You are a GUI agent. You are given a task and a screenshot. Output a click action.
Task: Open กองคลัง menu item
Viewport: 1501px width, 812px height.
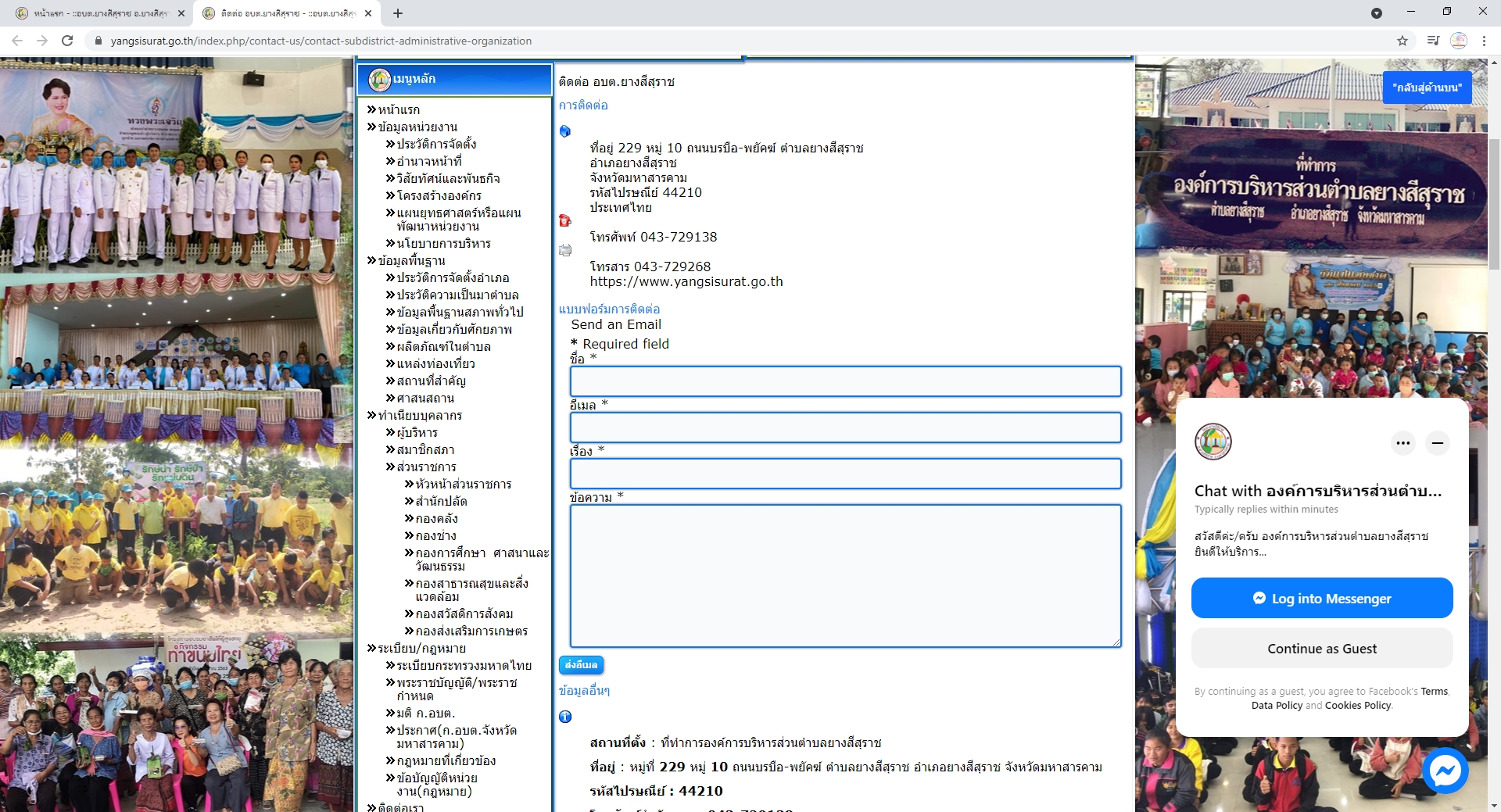[x=436, y=518]
